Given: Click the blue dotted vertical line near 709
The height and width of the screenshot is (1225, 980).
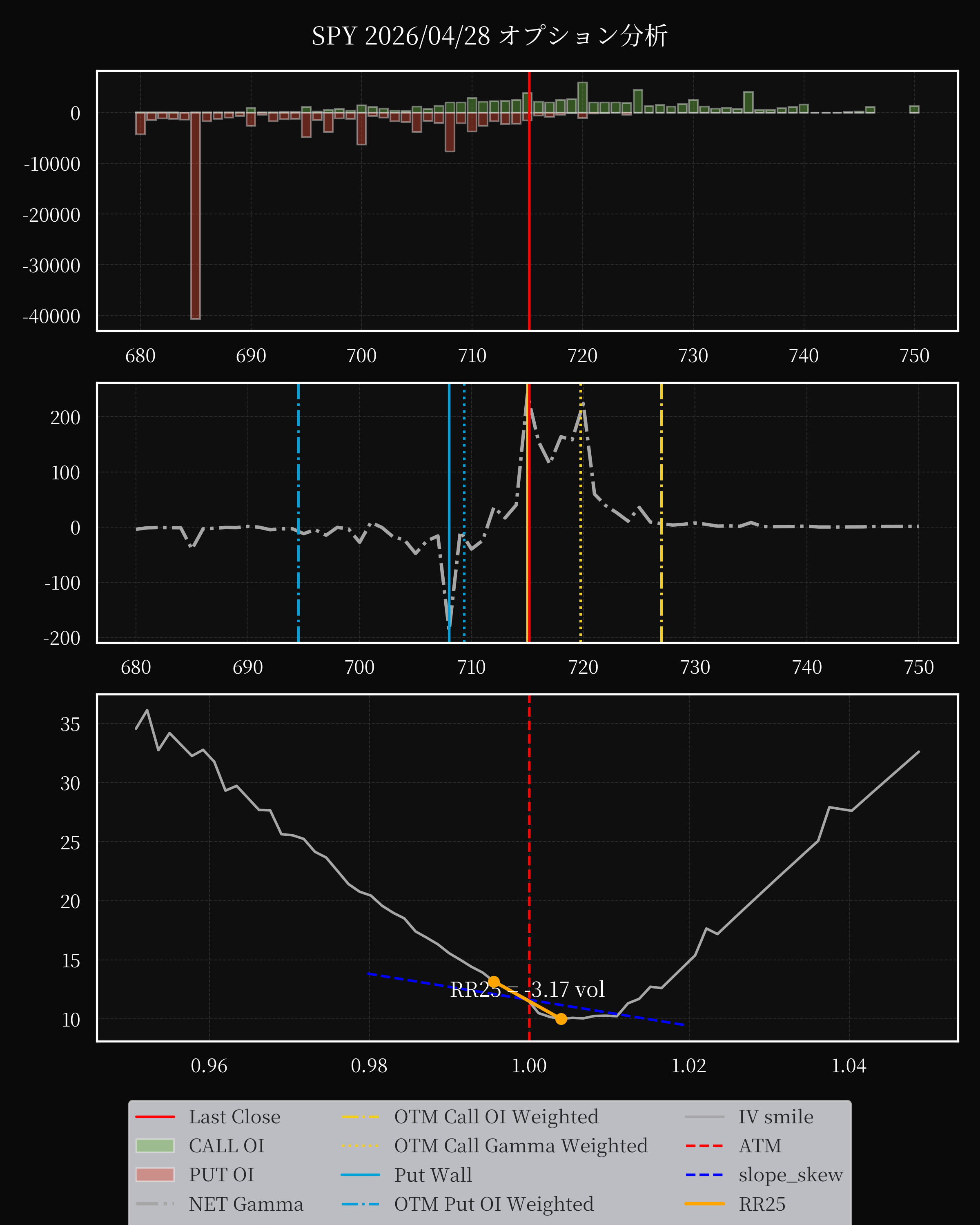Looking at the screenshot, I should [464, 512].
